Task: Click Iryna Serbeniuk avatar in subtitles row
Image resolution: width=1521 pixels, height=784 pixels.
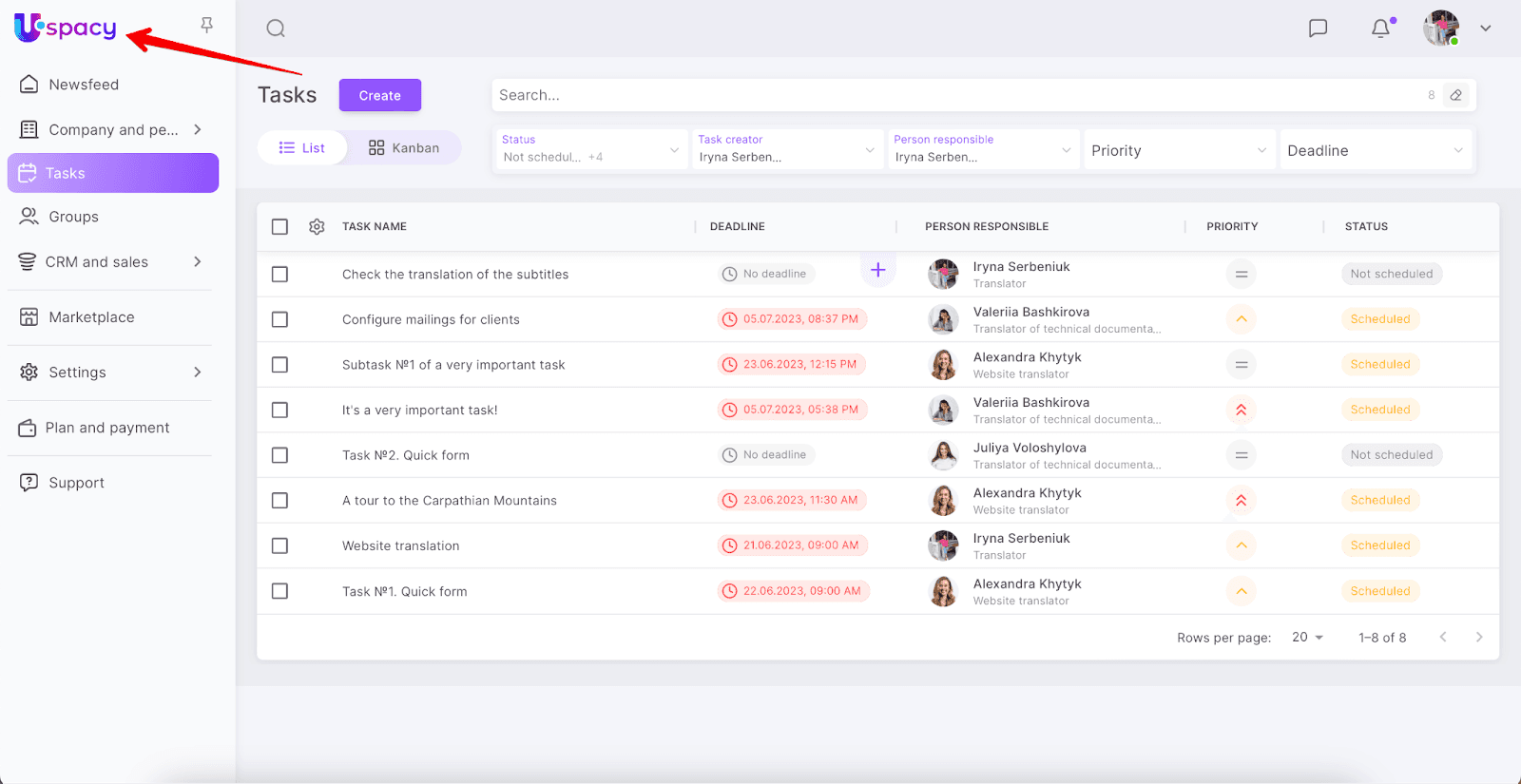Action: point(943,274)
